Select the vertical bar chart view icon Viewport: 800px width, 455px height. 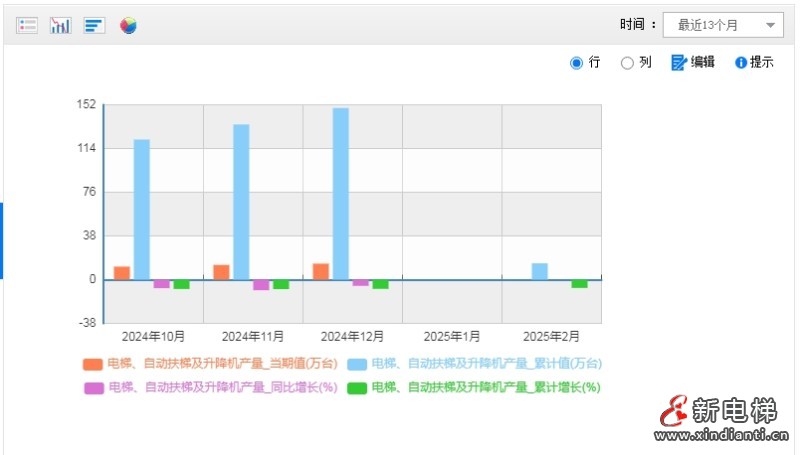pos(60,25)
